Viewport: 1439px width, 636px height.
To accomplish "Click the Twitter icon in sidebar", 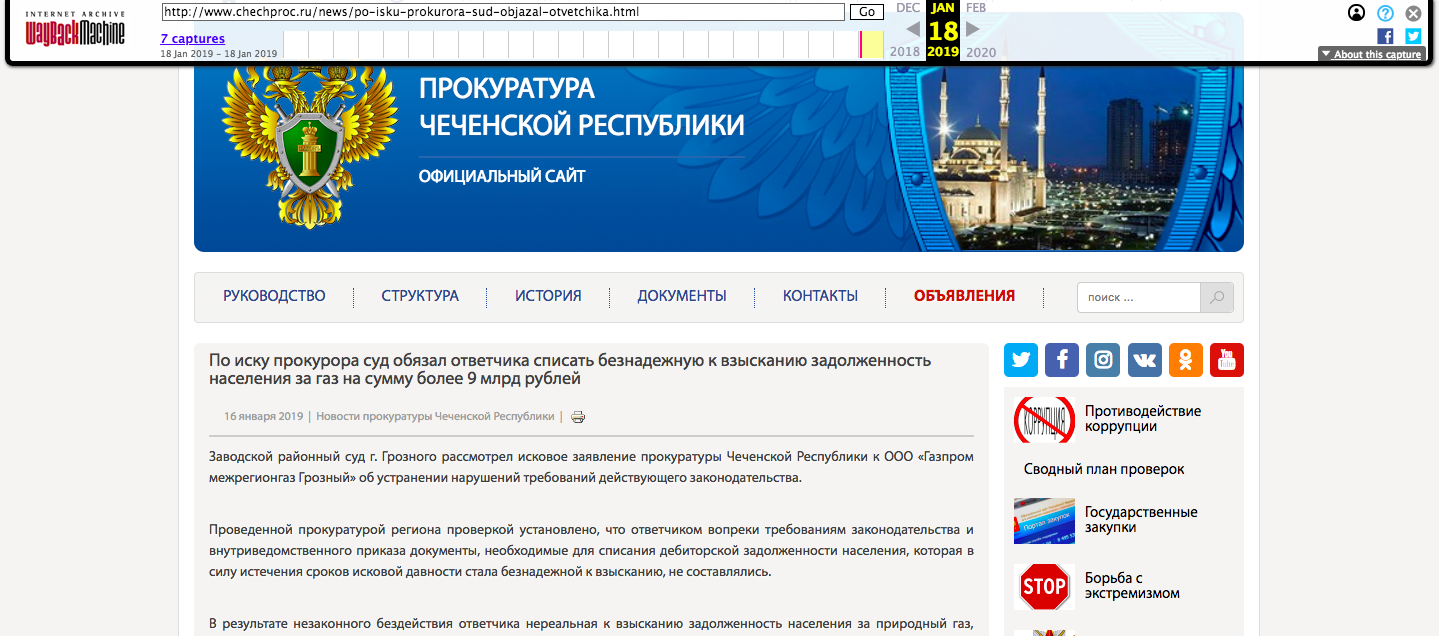I will tap(1020, 360).
